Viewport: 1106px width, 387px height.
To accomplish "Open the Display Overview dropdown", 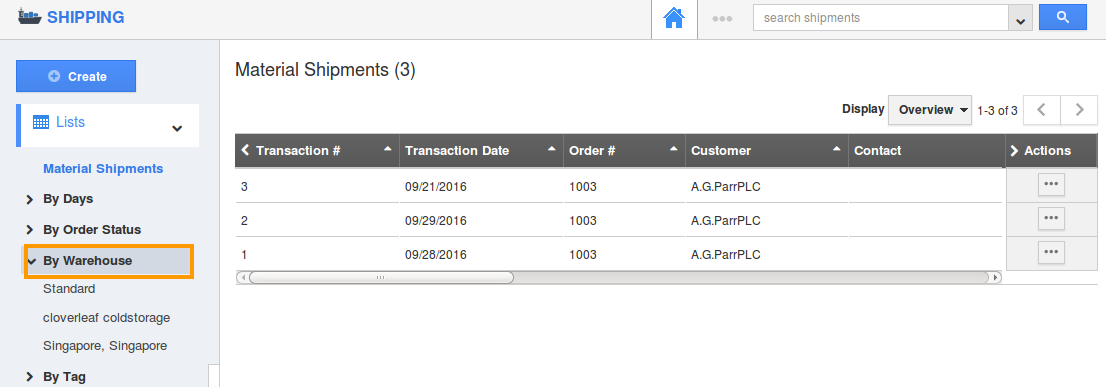I will pos(930,110).
